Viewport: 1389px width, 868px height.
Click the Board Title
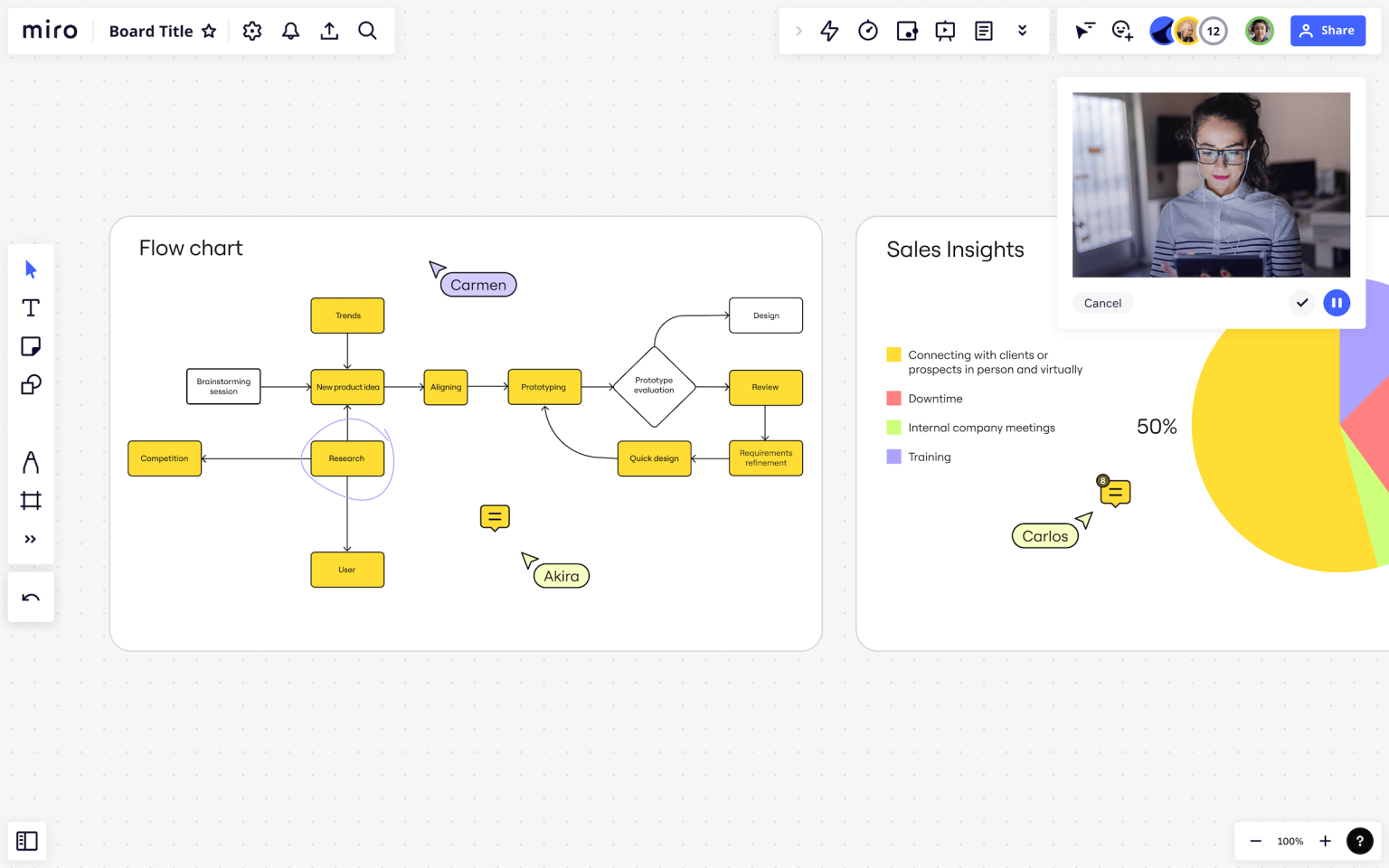coord(150,30)
